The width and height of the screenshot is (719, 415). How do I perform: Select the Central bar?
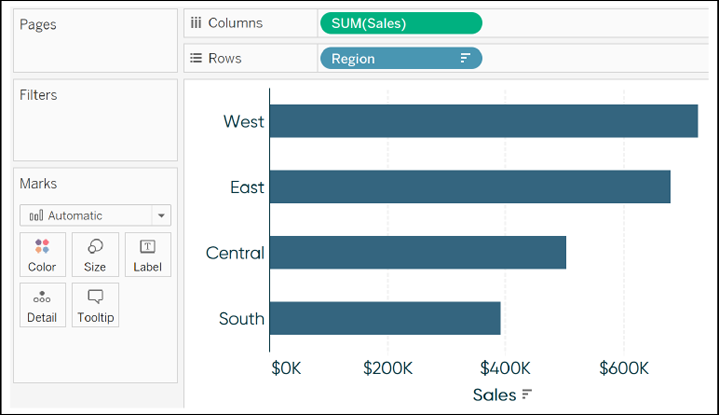(418, 253)
